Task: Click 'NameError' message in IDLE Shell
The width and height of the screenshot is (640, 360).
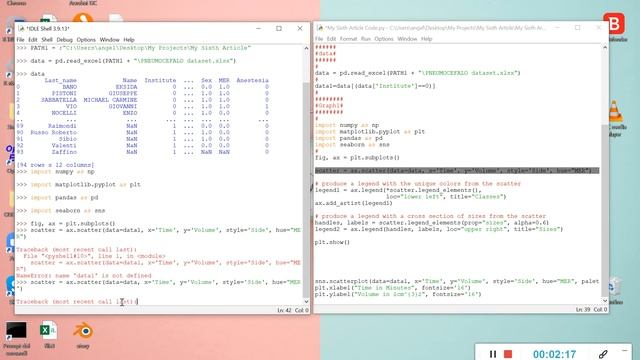Action: click(84, 276)
